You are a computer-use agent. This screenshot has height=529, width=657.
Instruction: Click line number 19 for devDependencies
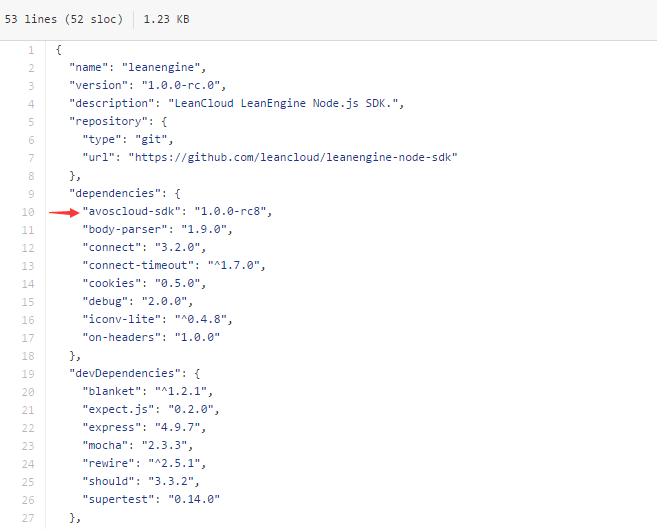point(28,373)
